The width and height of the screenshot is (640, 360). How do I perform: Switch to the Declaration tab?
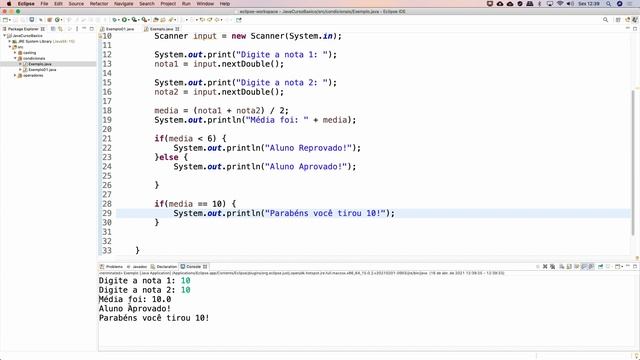click(x=164, y=267)
